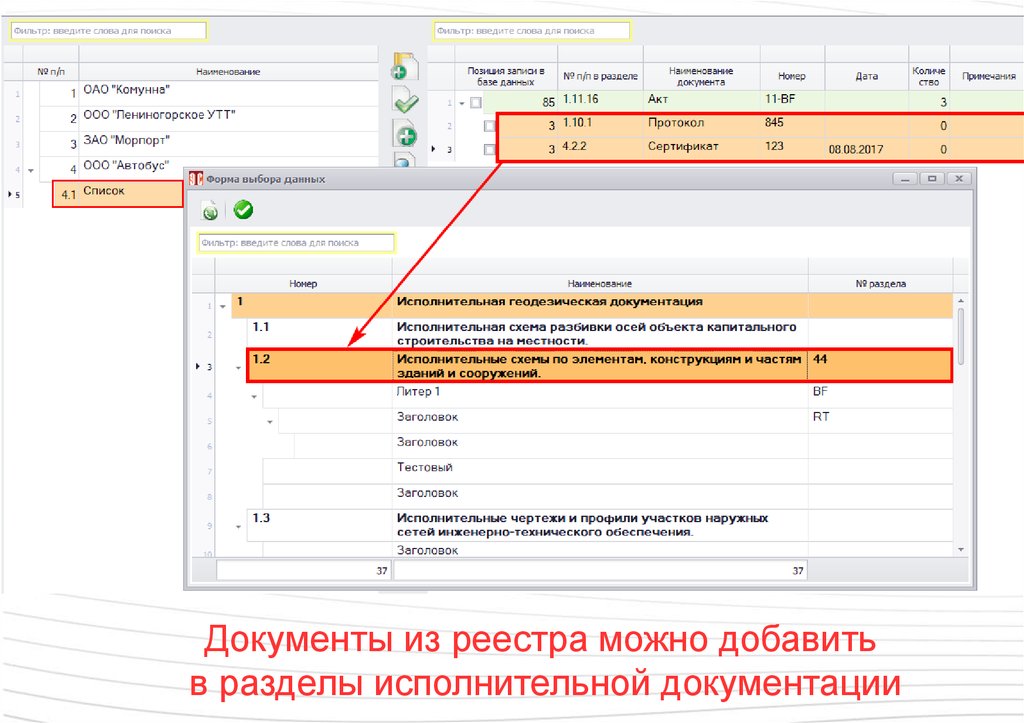Collapse the section 1.2 tree node
This screenshot has height=723, width=1024.
coord(238,367)
